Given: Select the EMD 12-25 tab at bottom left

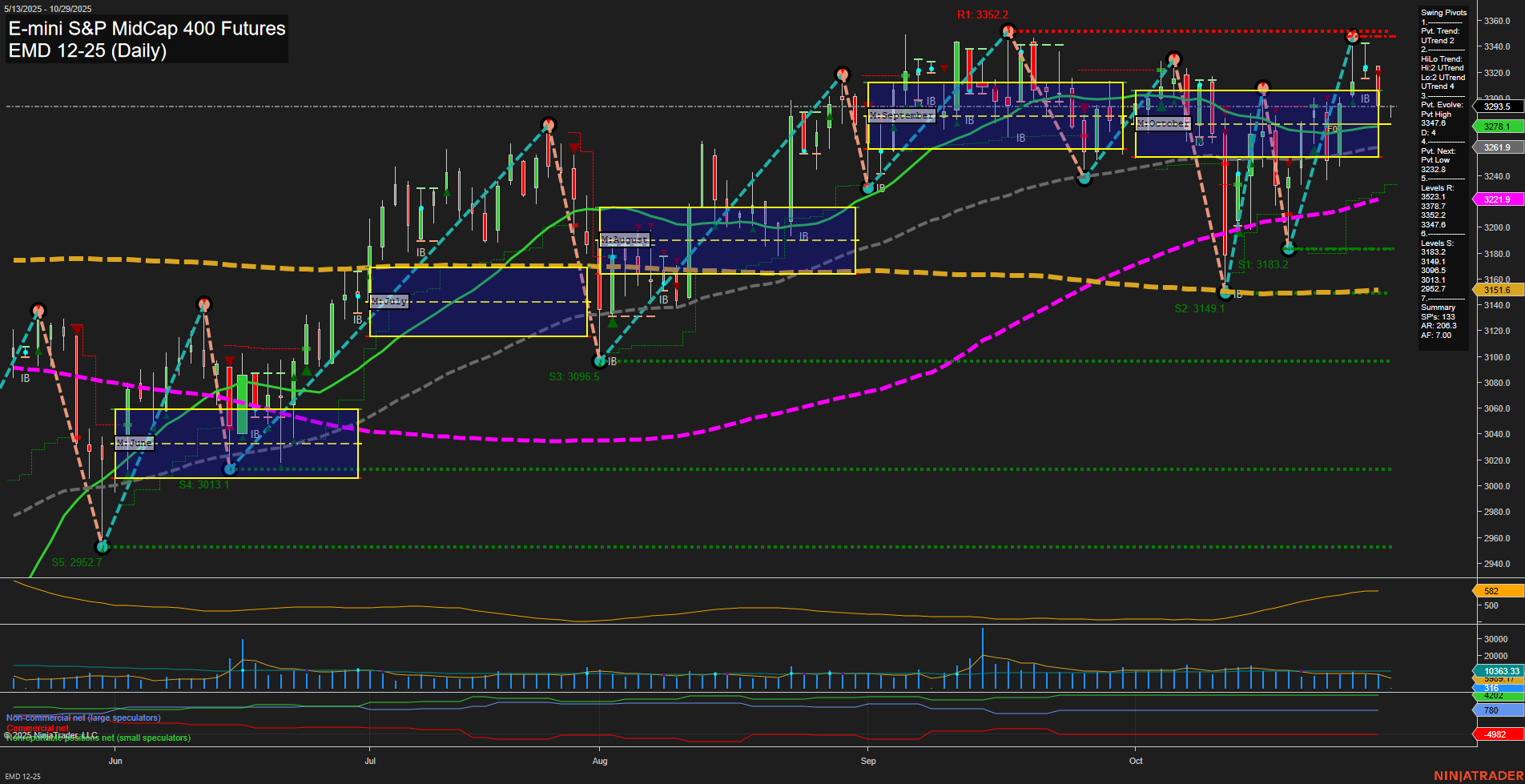Looking at the screenshot, I should (x=25, y=776).
